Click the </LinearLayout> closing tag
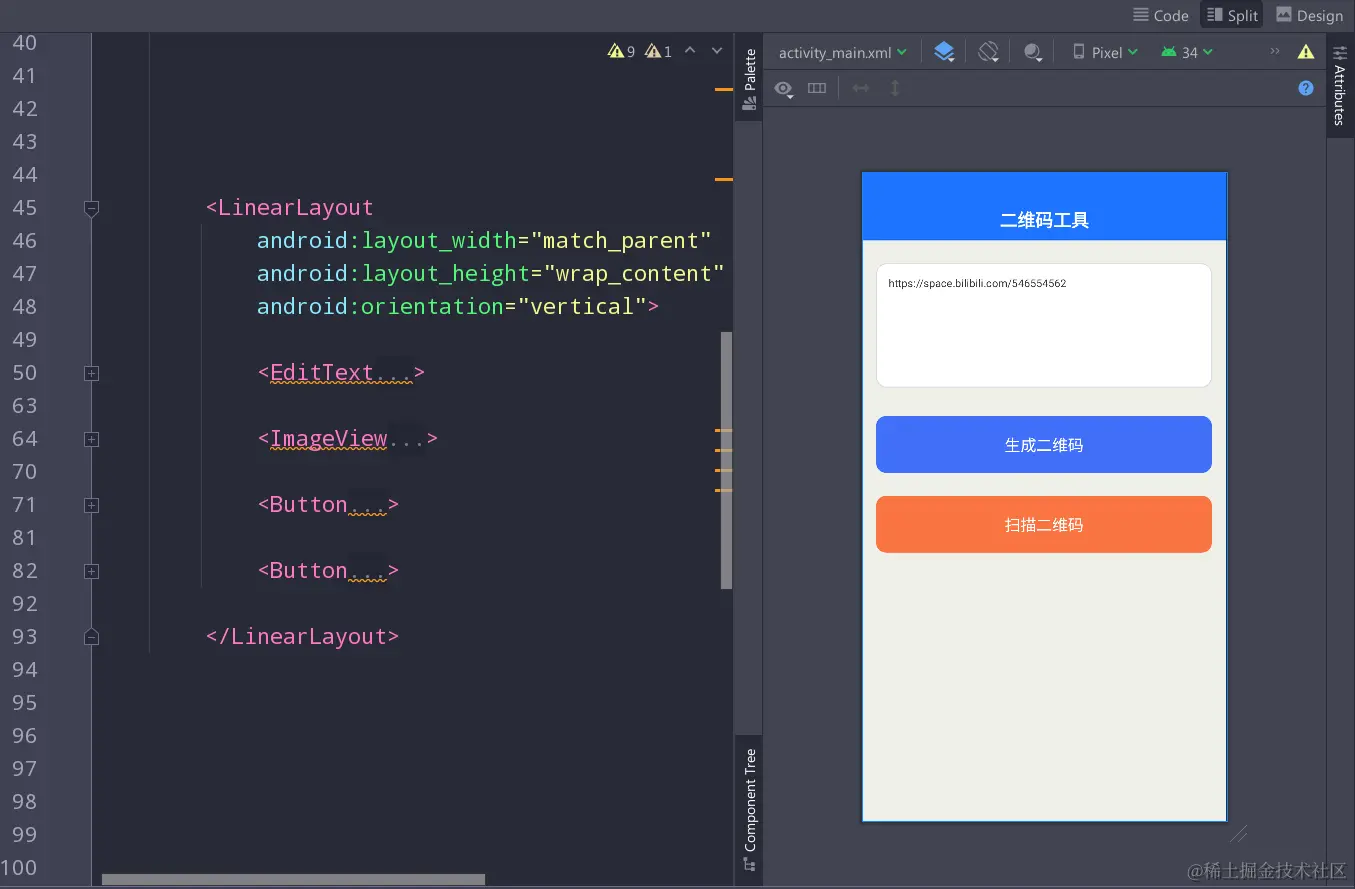The width and height of the screenshot is (1355, 889). (302, 636)
